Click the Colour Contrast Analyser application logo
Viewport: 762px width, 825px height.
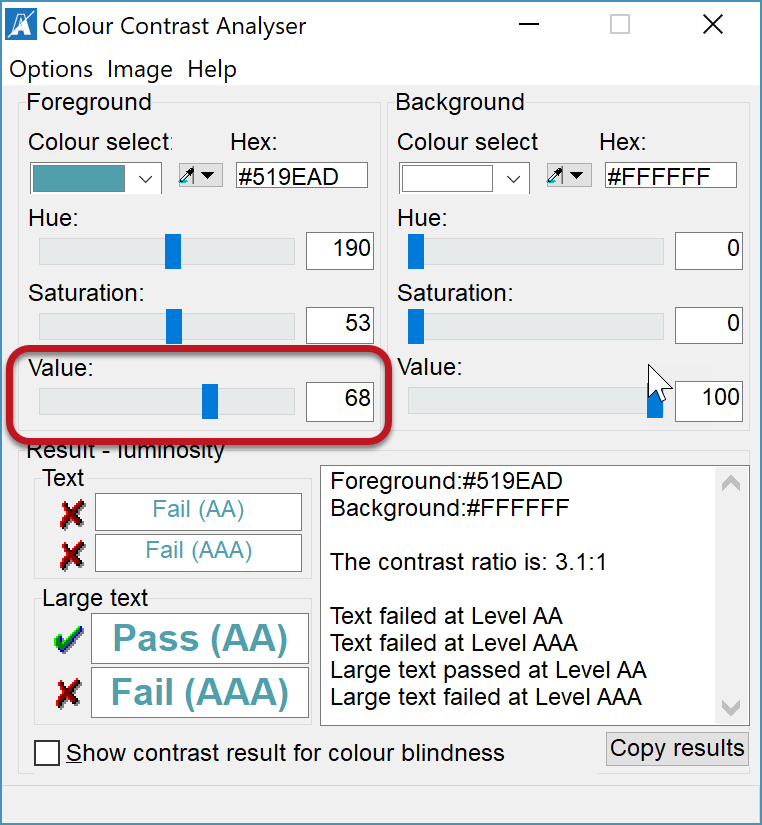pyautogui.click(x=22, y=22)
